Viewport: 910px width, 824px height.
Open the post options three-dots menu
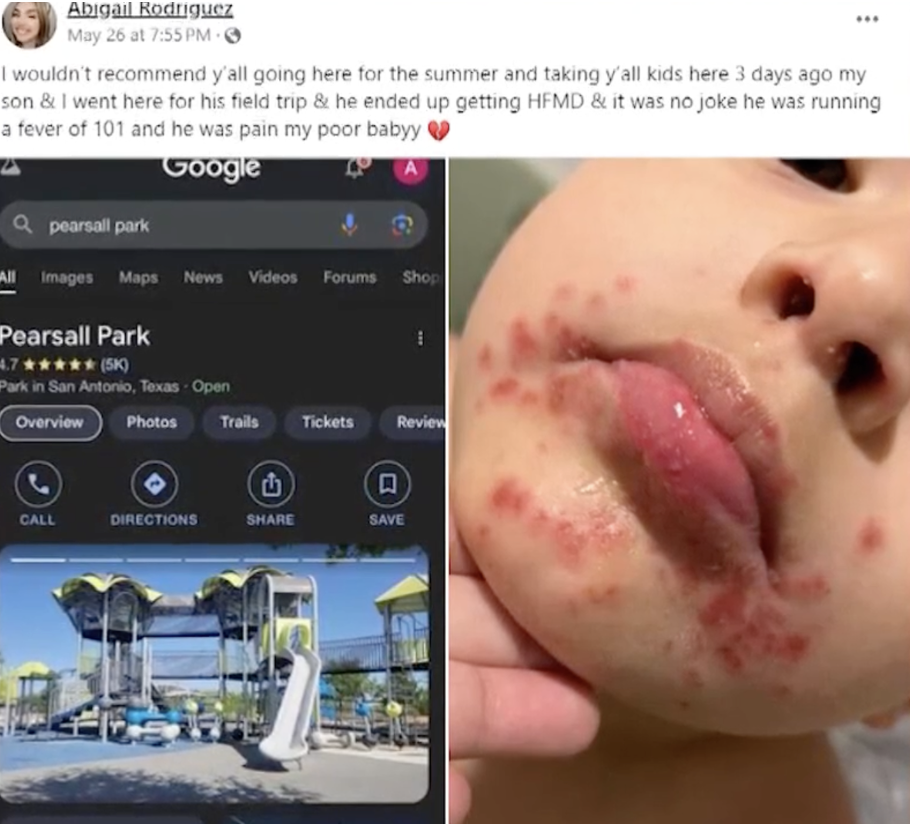click(867, 19)
